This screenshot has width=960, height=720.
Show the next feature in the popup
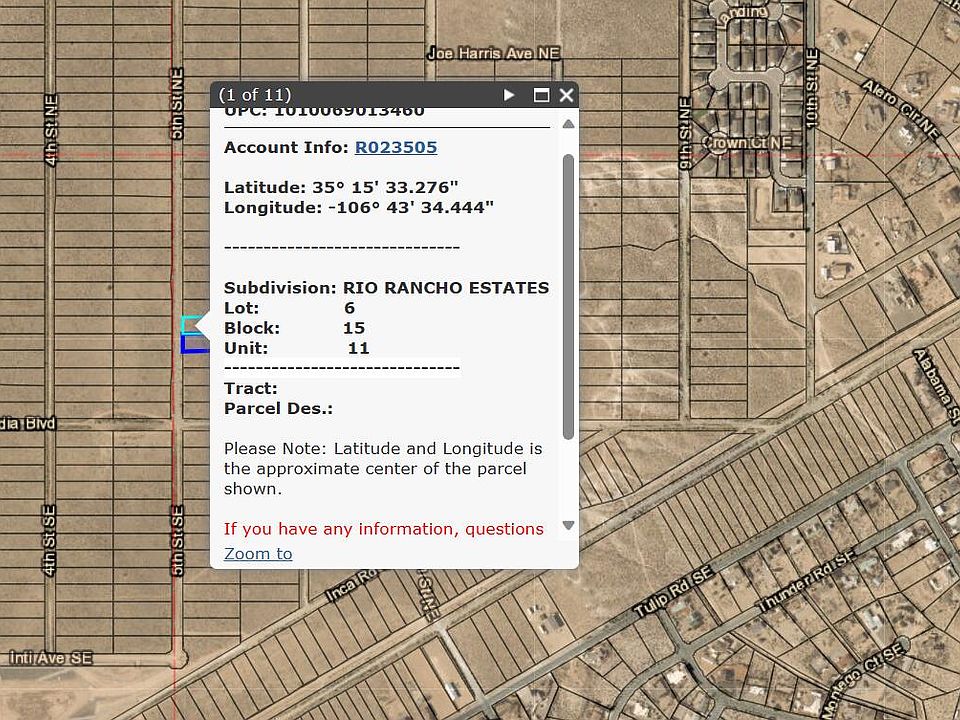pos(509,95)
